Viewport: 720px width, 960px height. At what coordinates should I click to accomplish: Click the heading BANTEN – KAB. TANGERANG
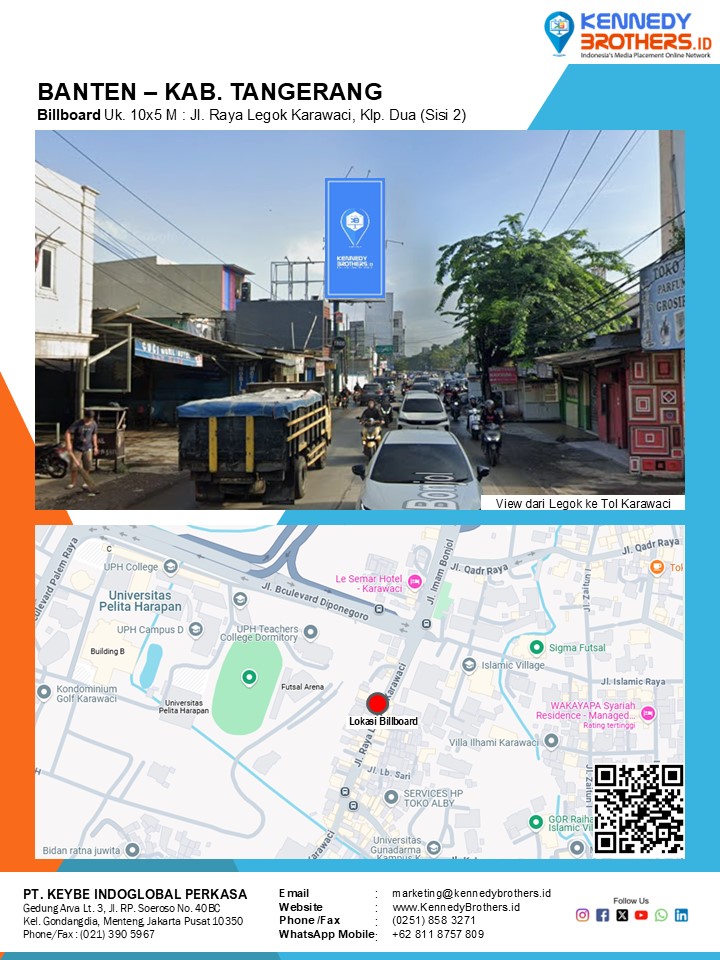click(210, 92)
